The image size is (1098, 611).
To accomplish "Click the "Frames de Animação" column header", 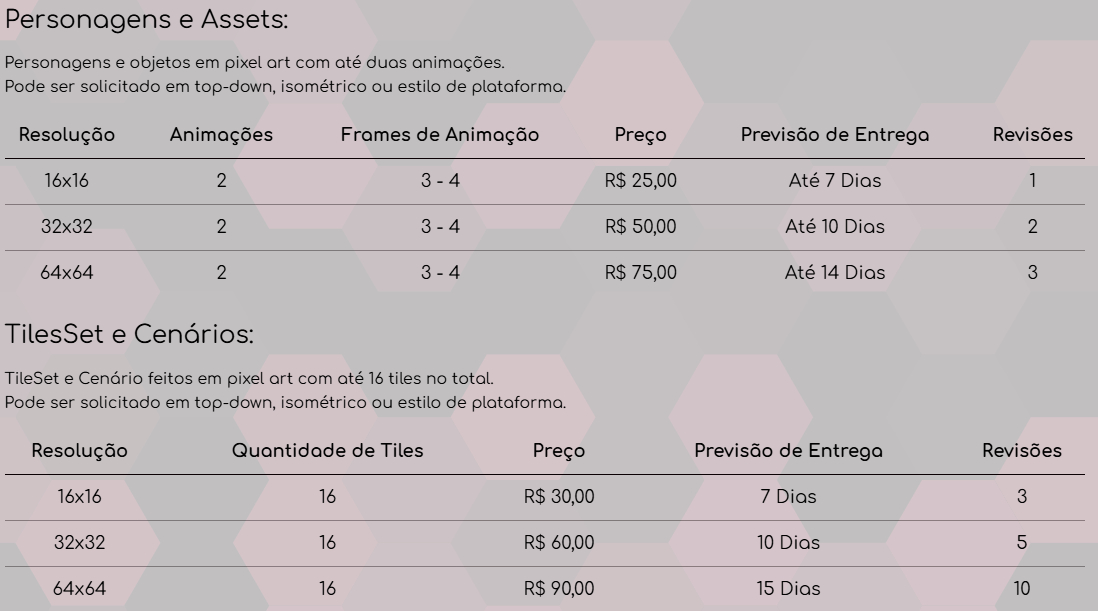I will pos(440,135).
